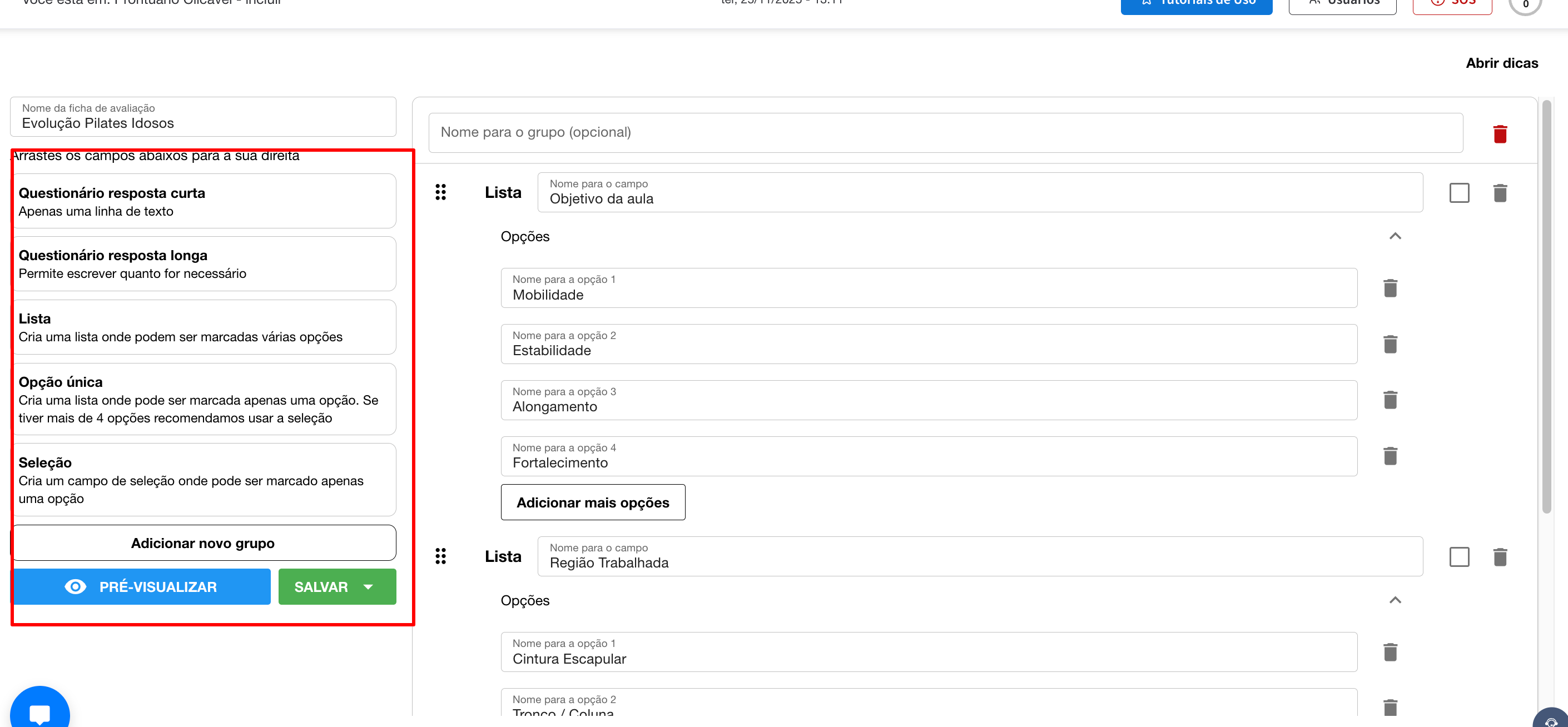
Task: Tick the checkbox beside 'Região Trabalhada'
Action: [x=1458, y=557]
